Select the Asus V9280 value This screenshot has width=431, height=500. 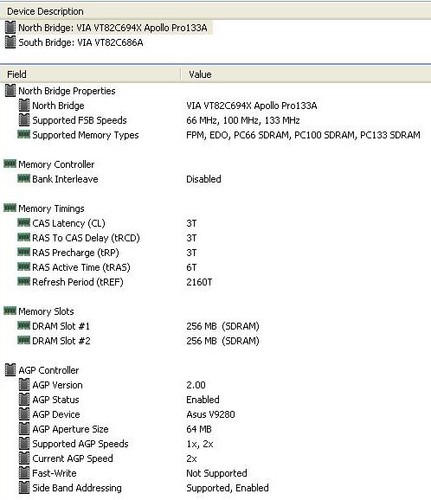click(211, 414)
